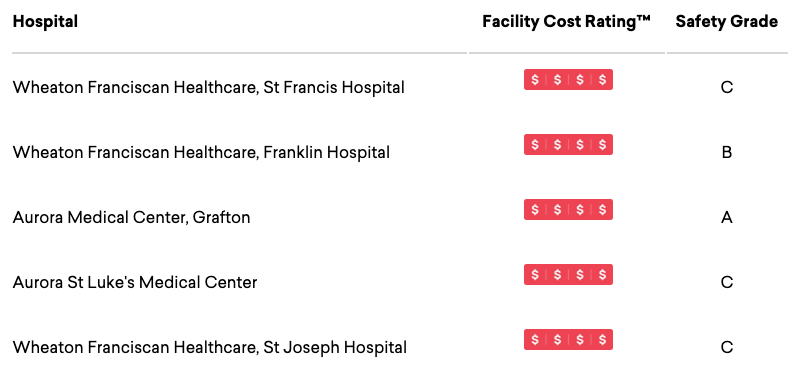Viewport: 800px width, 381px height.
Task: Select the Facility Cost Rating column header
Action: pos(567,21)
